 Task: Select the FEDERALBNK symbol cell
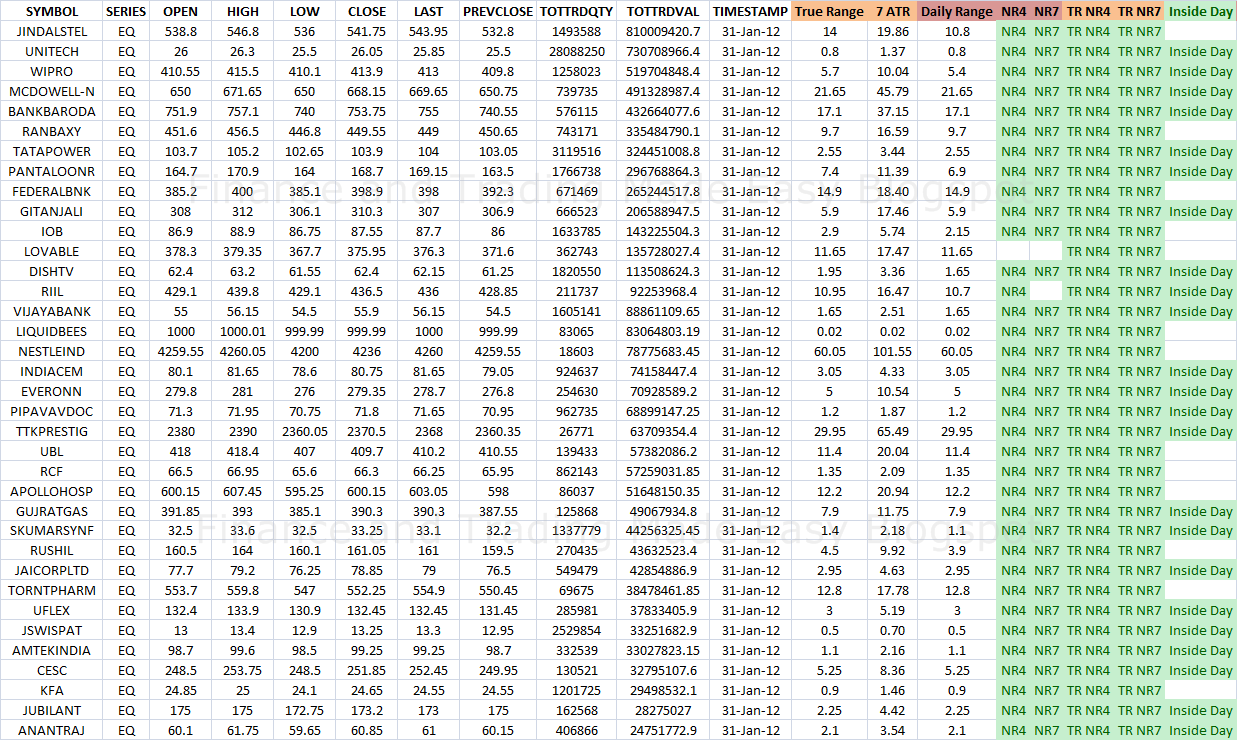[52, 192]
